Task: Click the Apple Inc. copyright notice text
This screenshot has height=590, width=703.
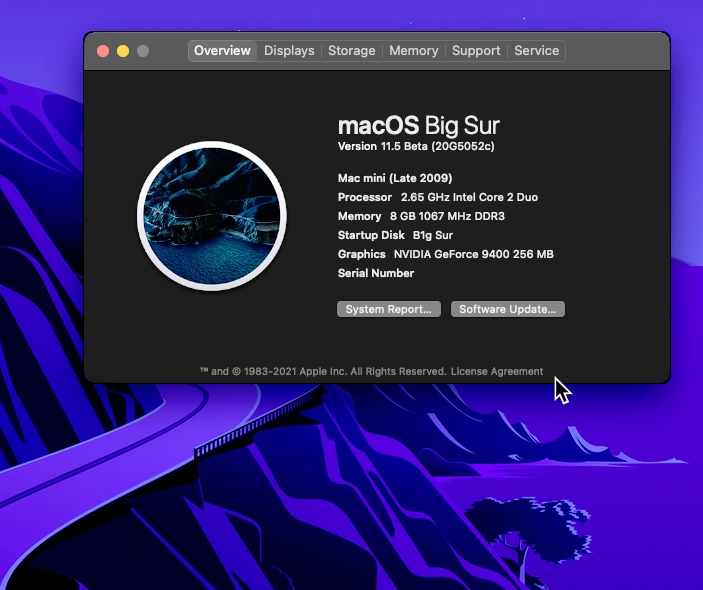Action: point(323,371)
